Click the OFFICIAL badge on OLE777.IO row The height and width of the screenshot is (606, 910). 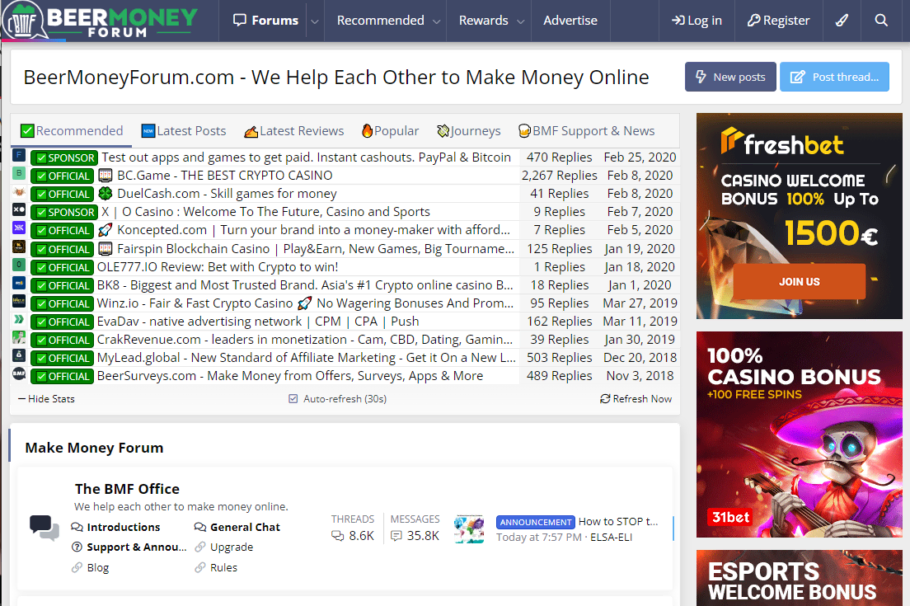tap(62, 268)
